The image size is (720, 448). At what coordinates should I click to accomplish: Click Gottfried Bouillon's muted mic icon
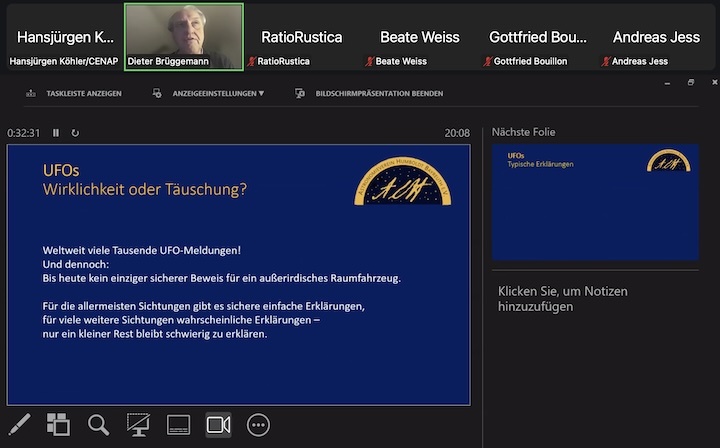pos(487,62)
